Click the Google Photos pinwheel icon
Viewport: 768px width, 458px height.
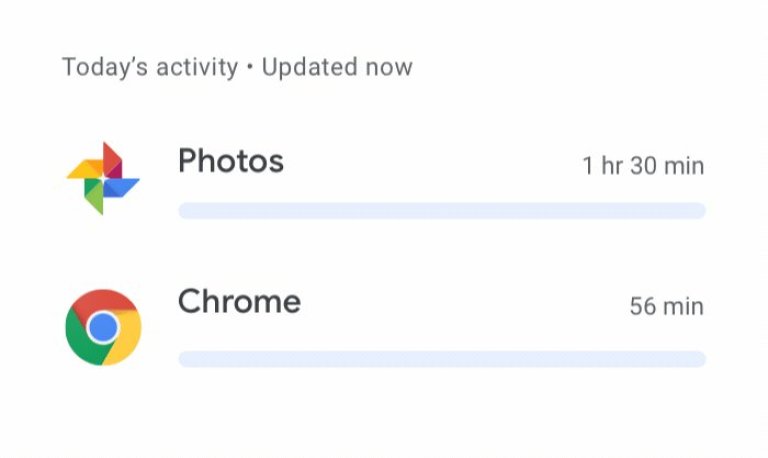[103, 178]
